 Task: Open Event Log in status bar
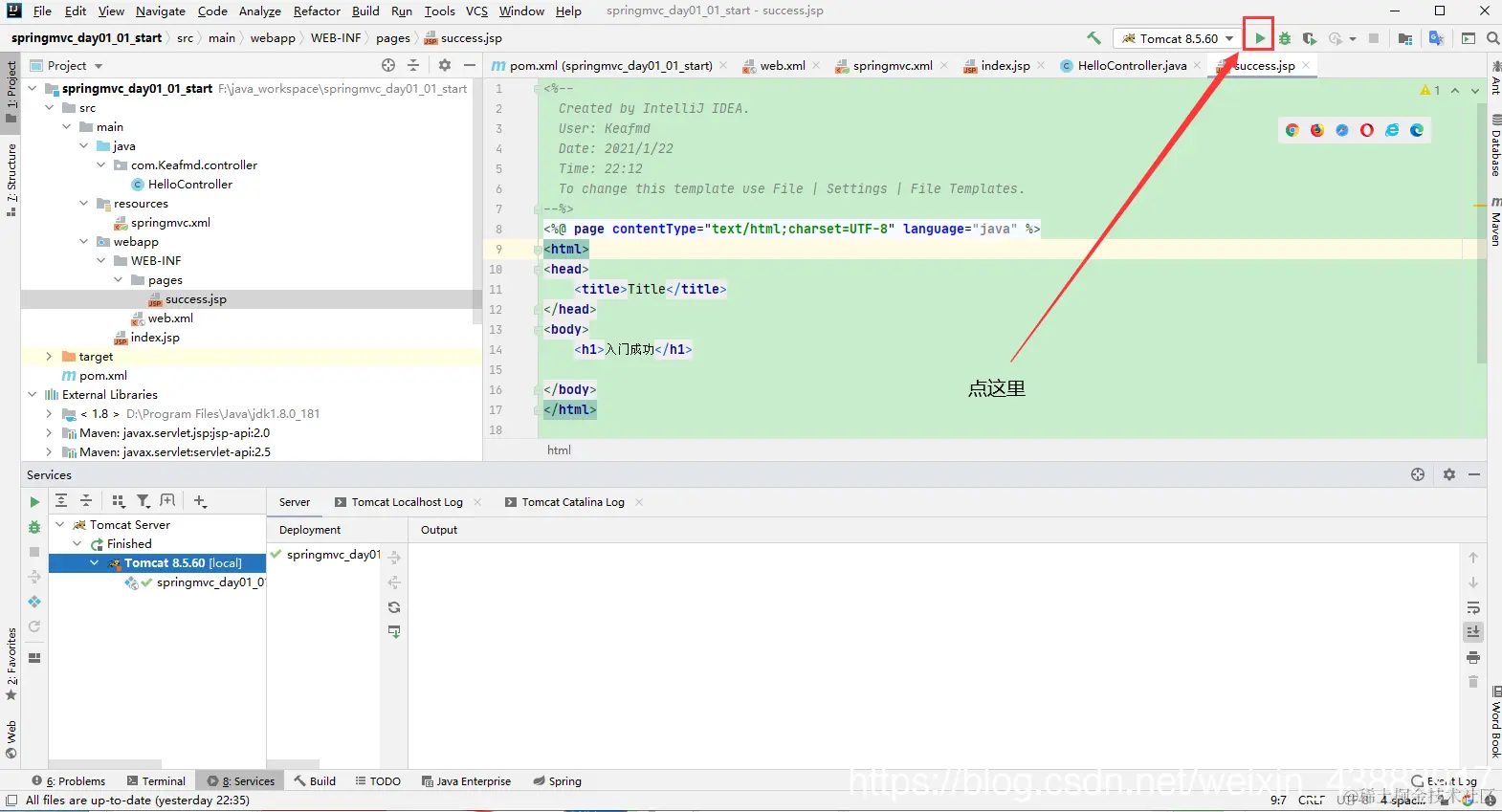tap(1445, 781)
